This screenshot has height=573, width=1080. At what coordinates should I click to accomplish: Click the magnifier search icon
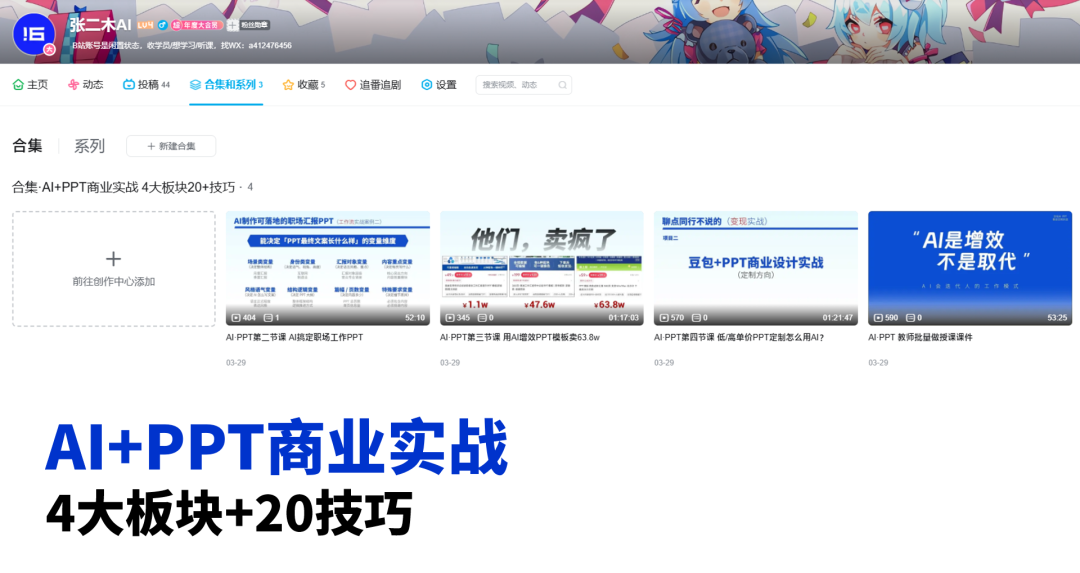coord(562,85)
